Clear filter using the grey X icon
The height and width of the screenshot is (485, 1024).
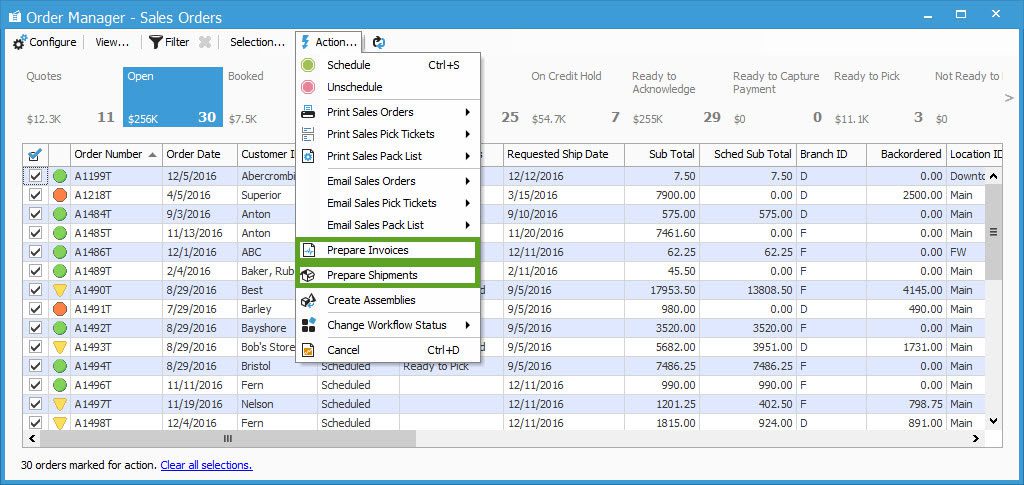205,42
